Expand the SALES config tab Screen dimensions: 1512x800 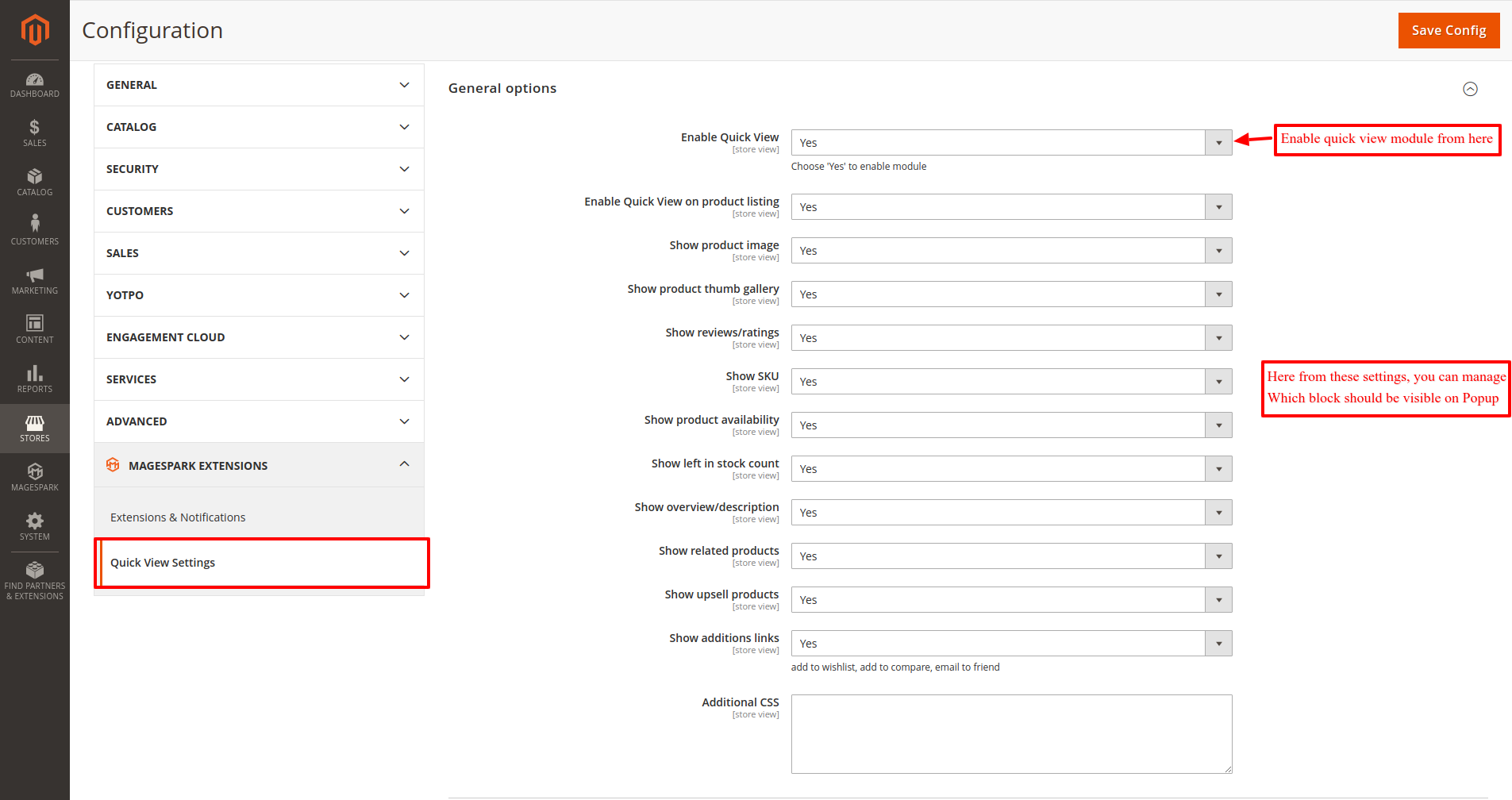pos(259,253)
